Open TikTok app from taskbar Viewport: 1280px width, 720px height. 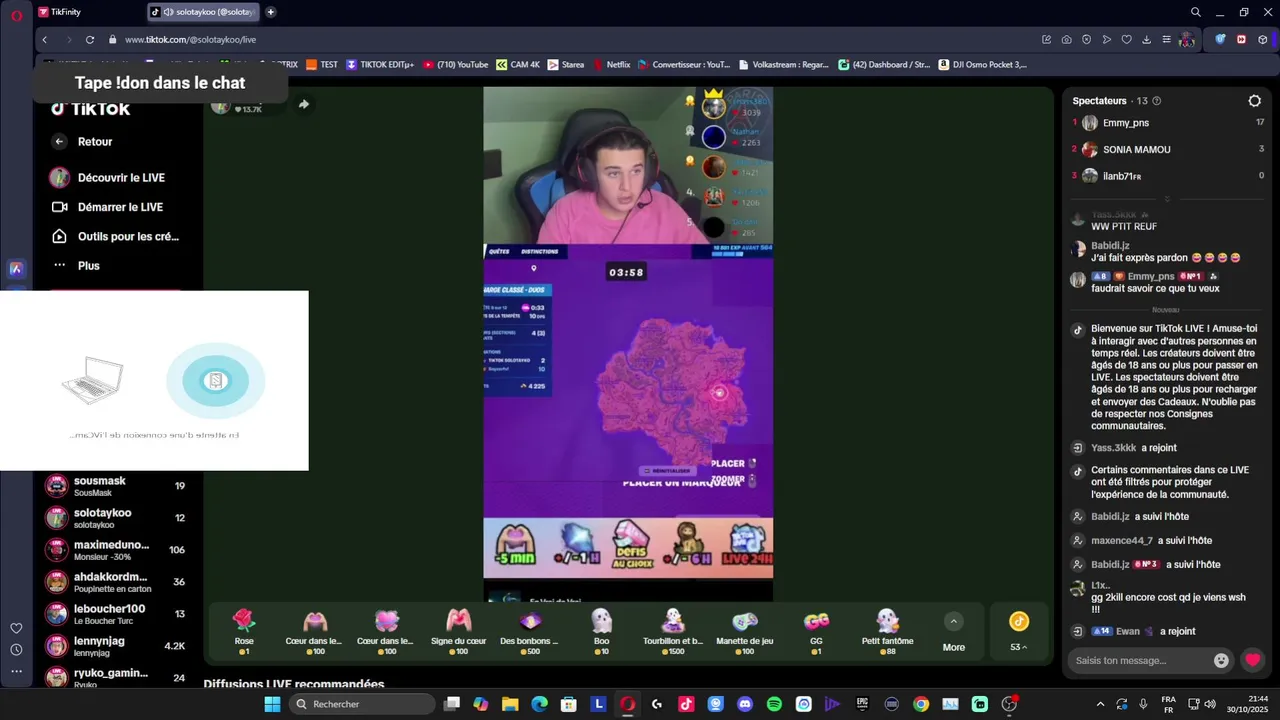(686, 704)
